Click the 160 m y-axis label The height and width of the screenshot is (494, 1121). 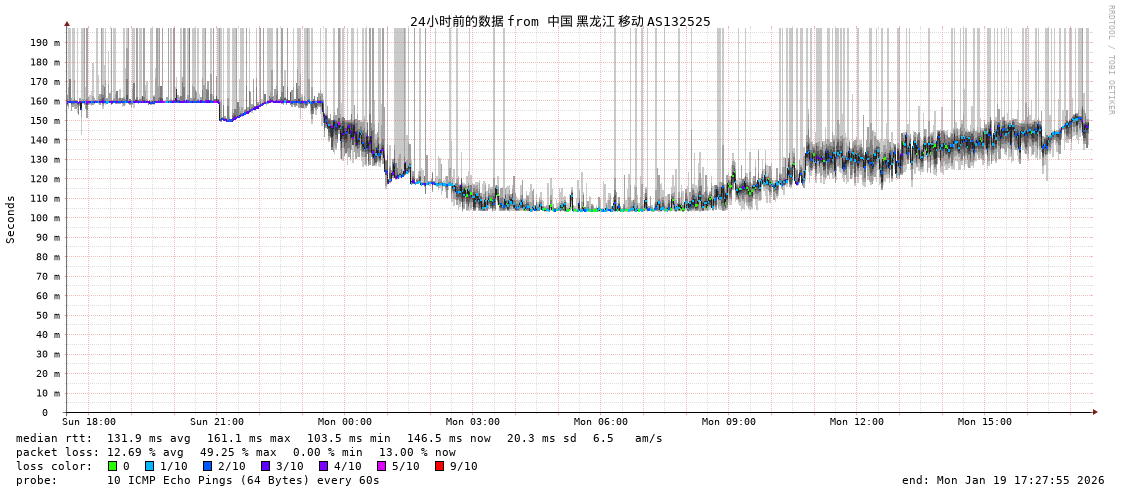44,101
